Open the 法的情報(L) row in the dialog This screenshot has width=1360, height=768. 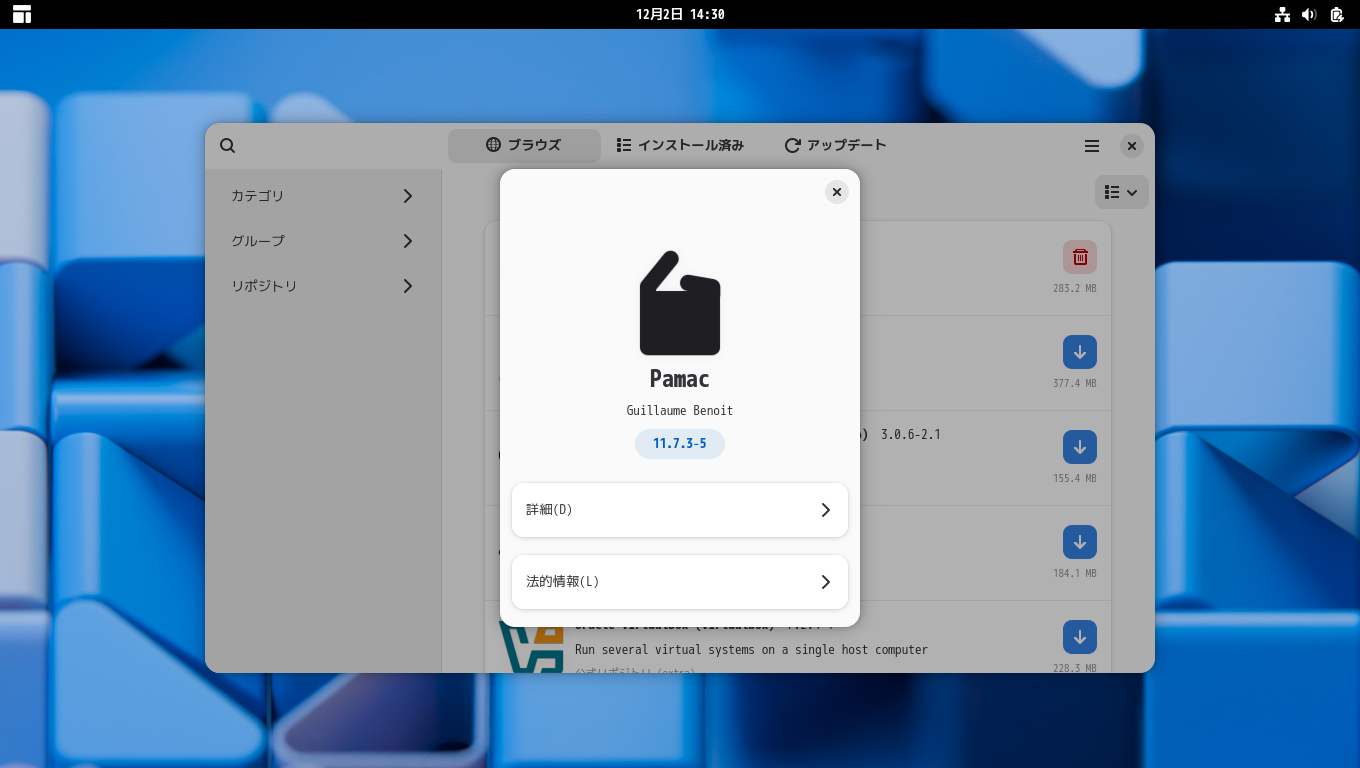680,582
